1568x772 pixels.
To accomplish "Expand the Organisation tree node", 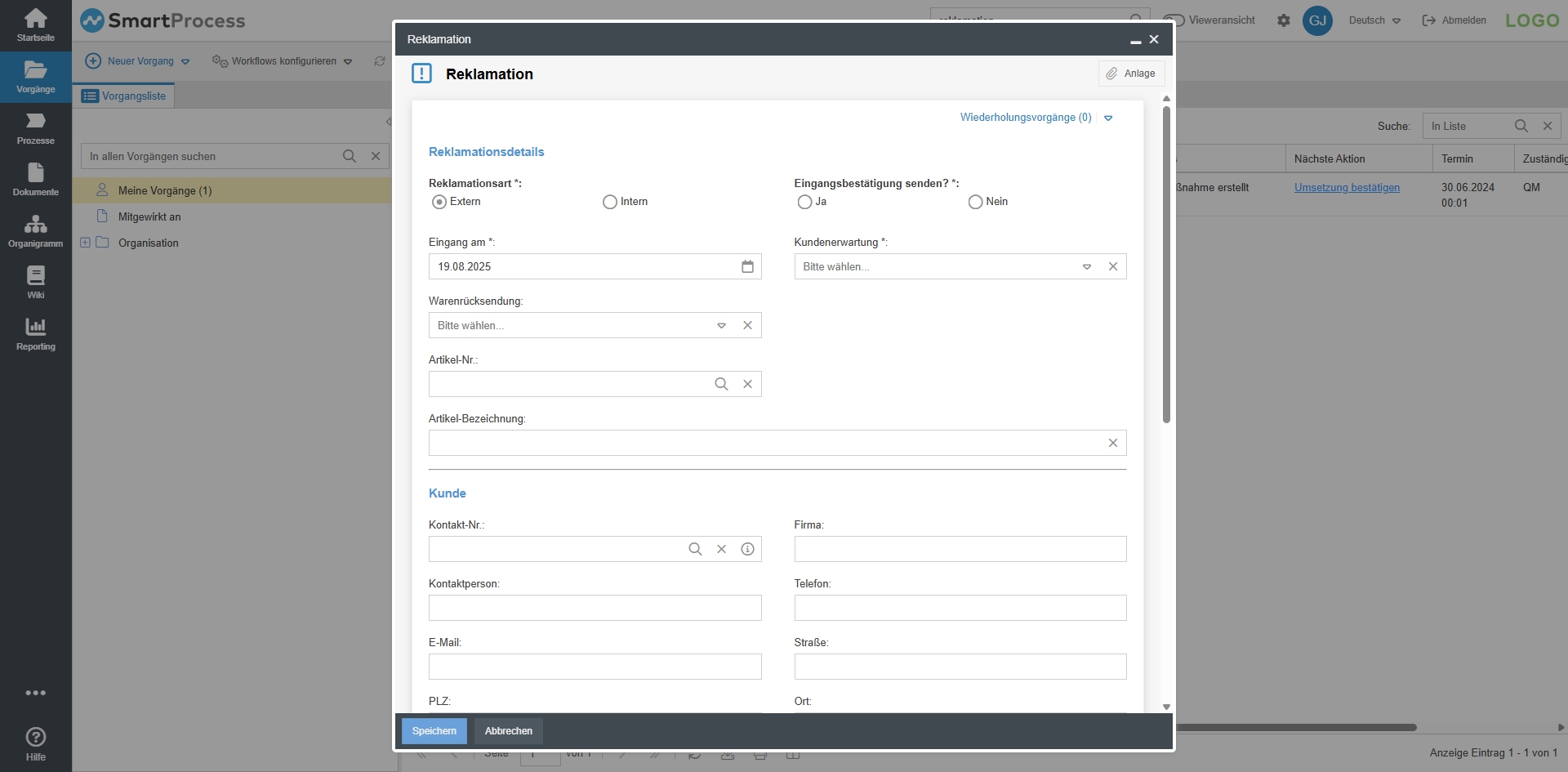I will point(85,243).
